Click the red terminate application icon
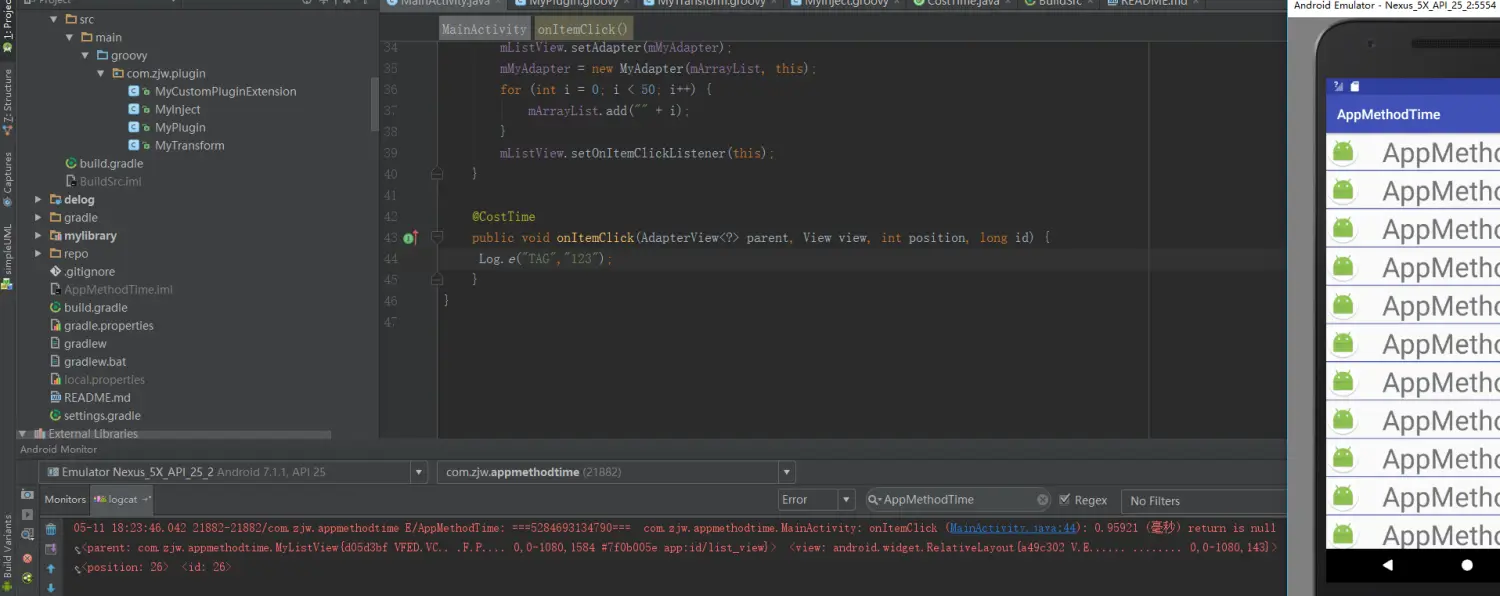The height and width of the screenshot is (596, 1500). 27,558
